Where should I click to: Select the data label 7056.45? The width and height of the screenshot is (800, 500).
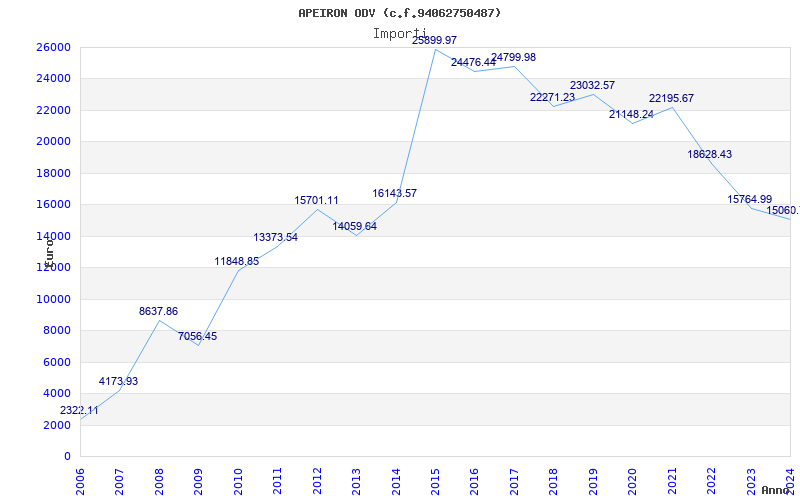[x=197, y=336]
